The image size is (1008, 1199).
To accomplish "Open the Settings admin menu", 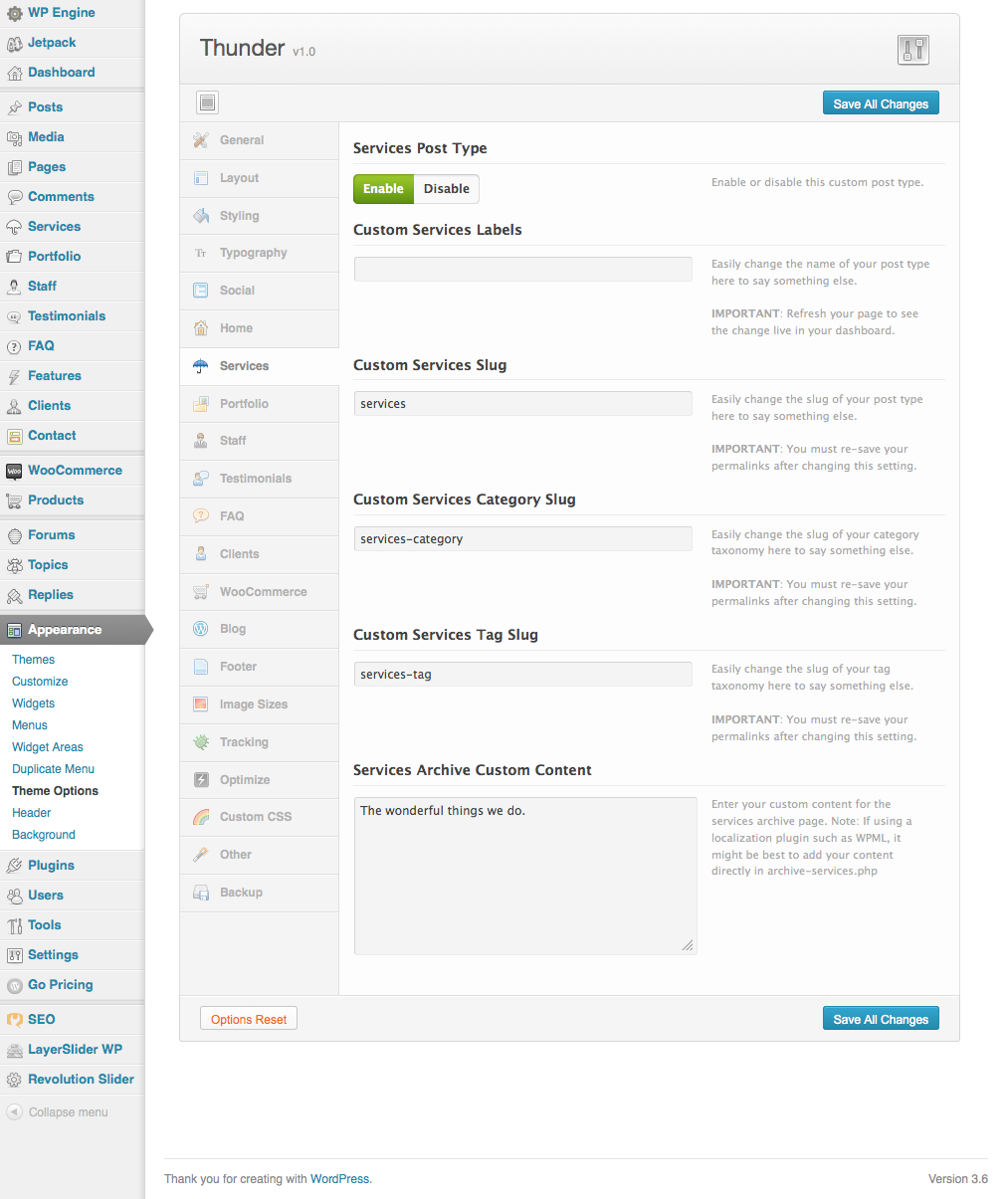I will click(72, 955).
